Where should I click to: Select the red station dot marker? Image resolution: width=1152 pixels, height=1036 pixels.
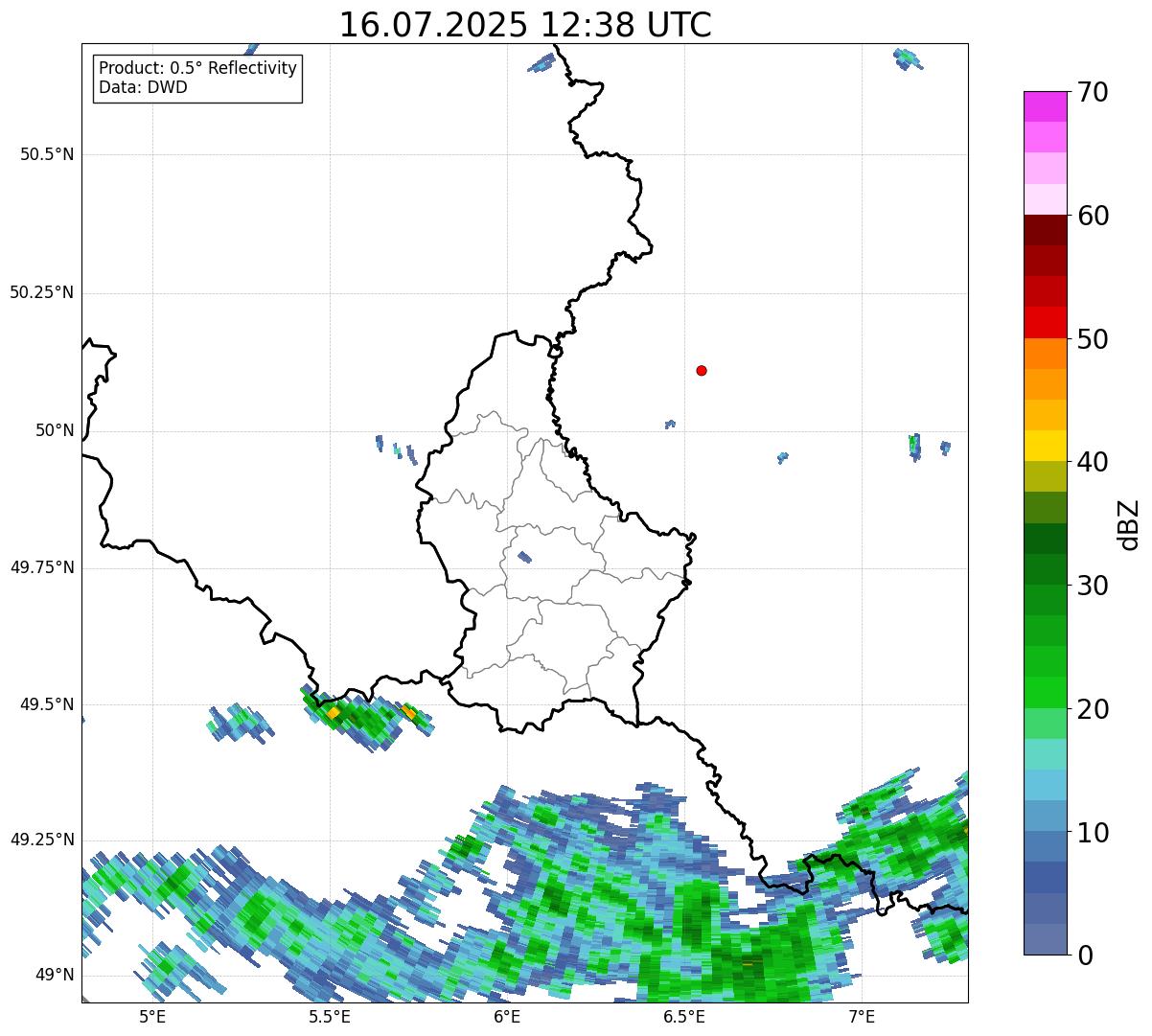click(702, 370)
